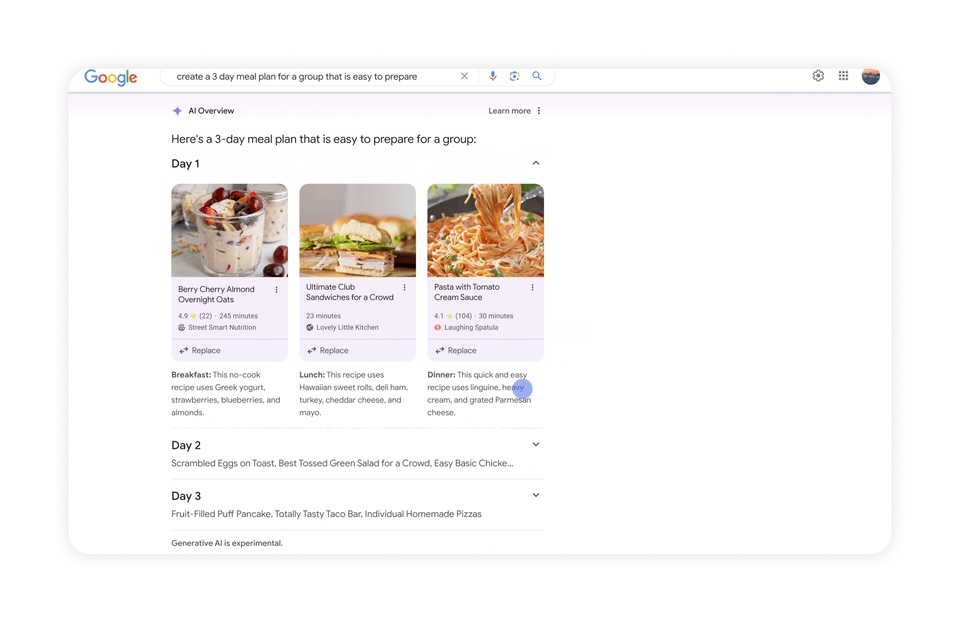Open the pasta with tomato cream sauce photo

[x=486, y=230]
